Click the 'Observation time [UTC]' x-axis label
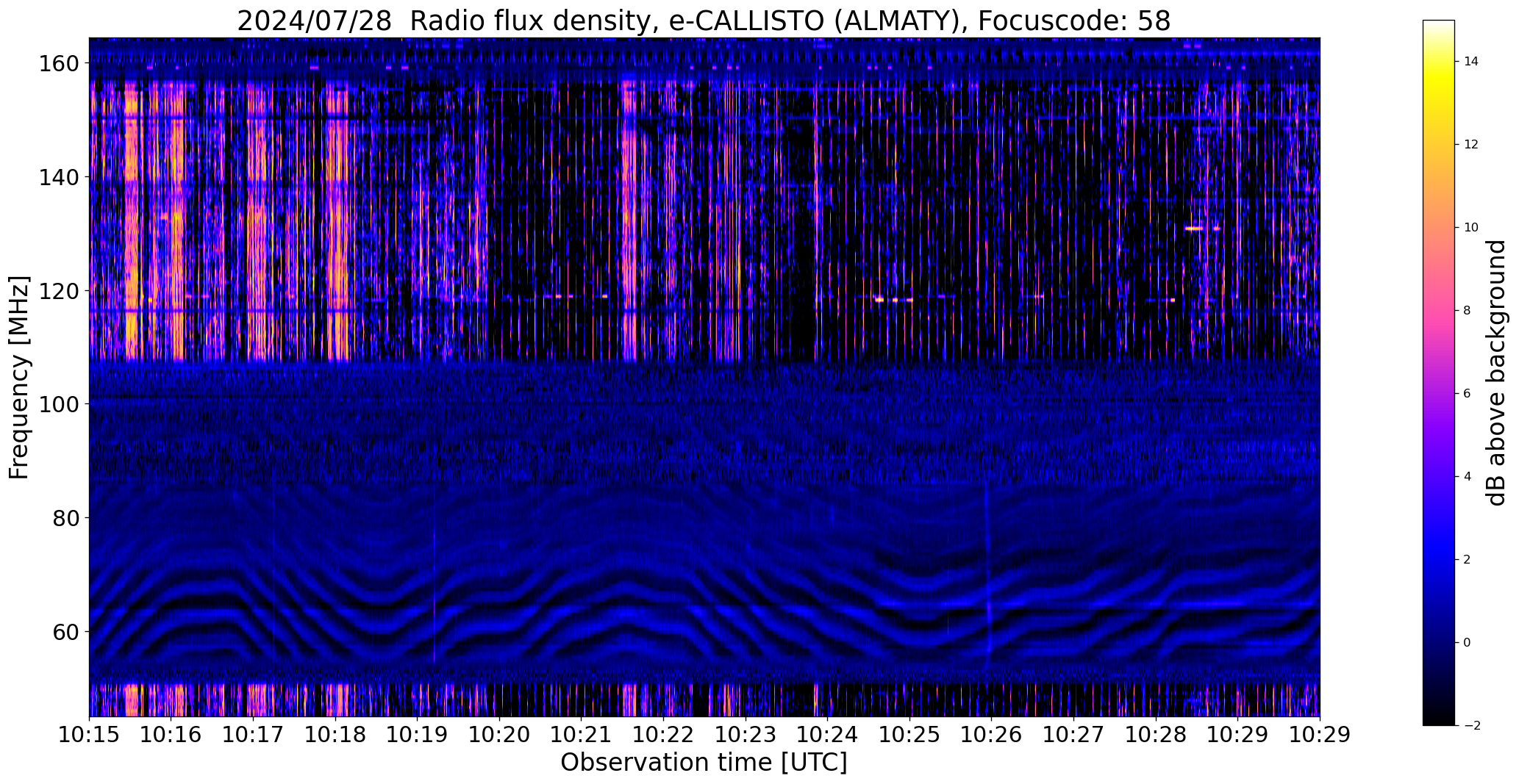The height and width of the screenshot is (784, 1519). [x=704, y=762]
